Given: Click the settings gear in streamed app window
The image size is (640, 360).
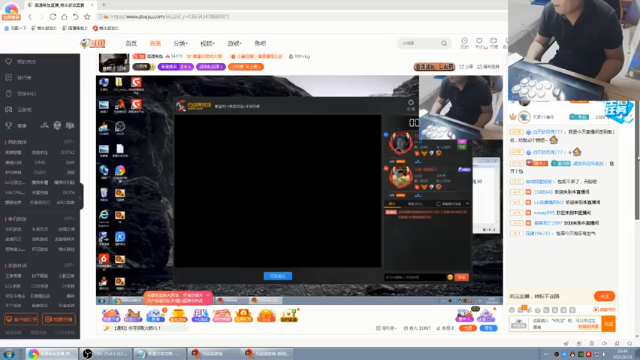Looking at the screenshot, I should pyautogui.click(x=411, y=103).
